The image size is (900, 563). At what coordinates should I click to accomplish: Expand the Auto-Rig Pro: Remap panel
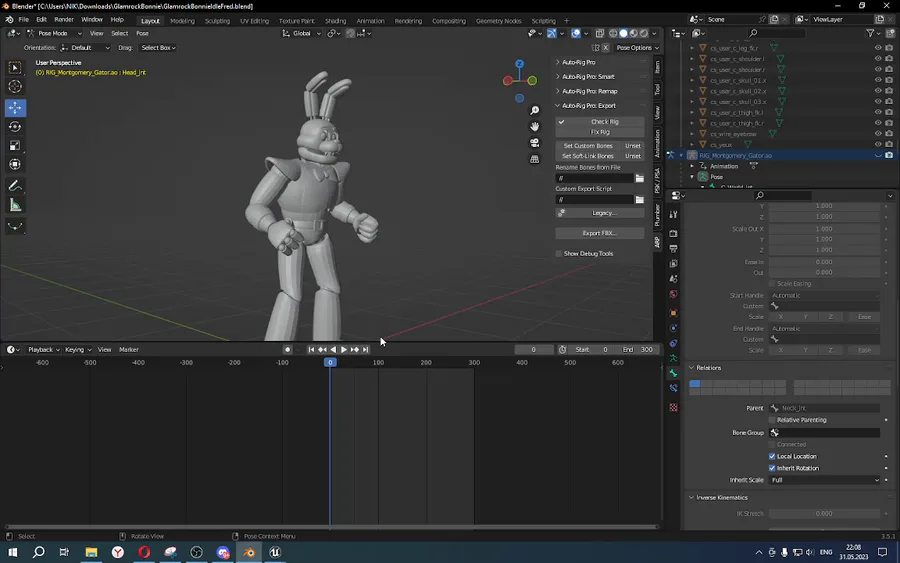589,91
